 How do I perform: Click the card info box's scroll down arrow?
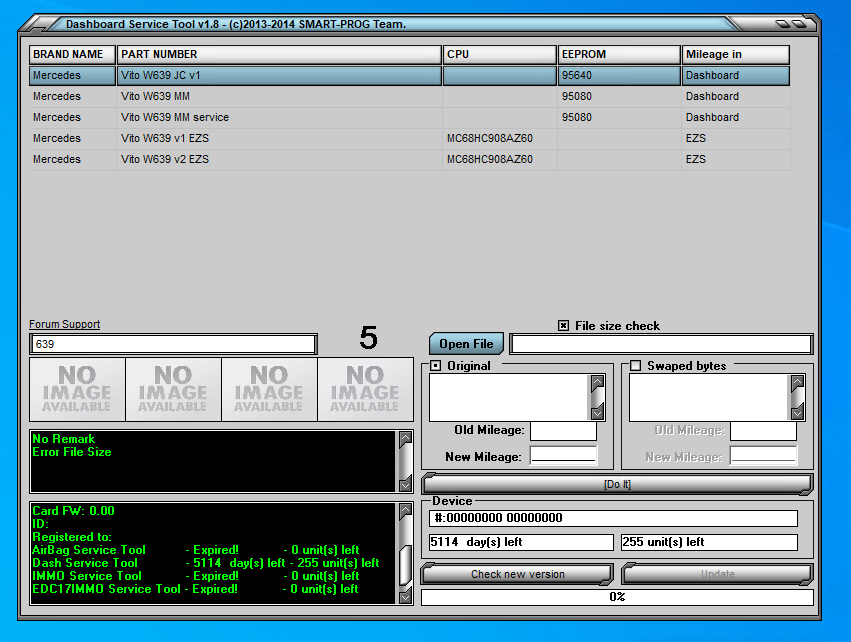pyautogui.click(x=405, y=597)
